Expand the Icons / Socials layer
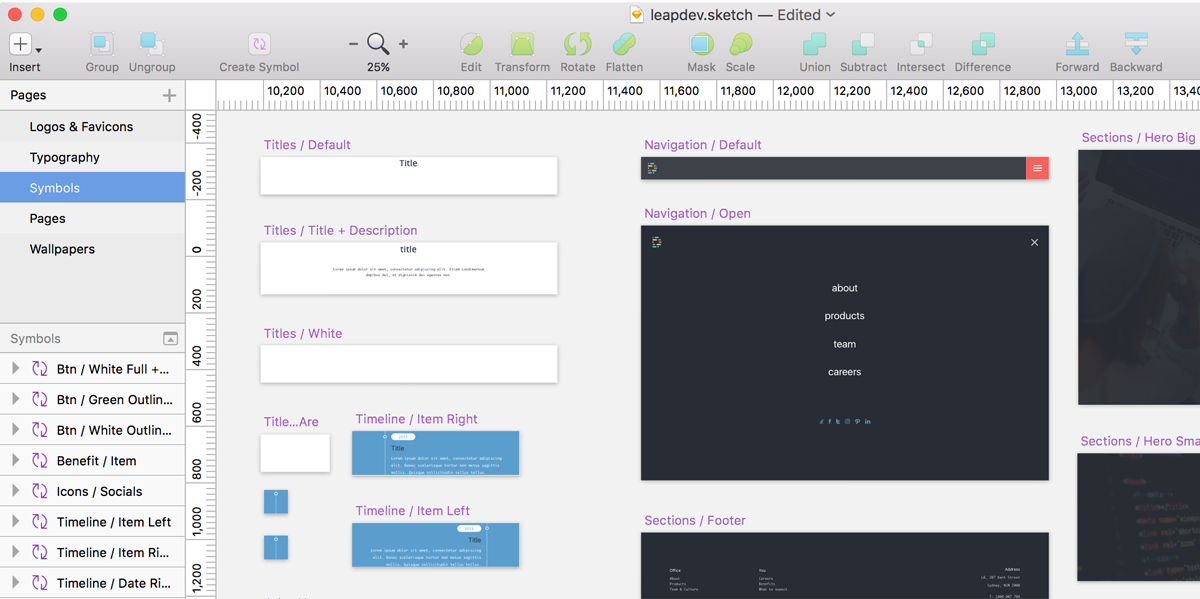1200x599 pixels. click(x=15, y=491)
